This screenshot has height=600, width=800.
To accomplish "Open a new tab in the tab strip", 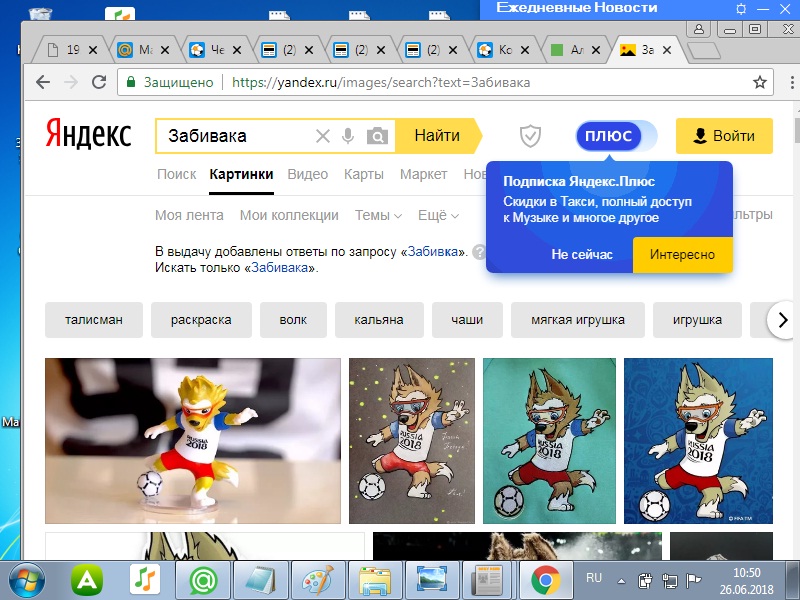I will (x=704, y=51).
